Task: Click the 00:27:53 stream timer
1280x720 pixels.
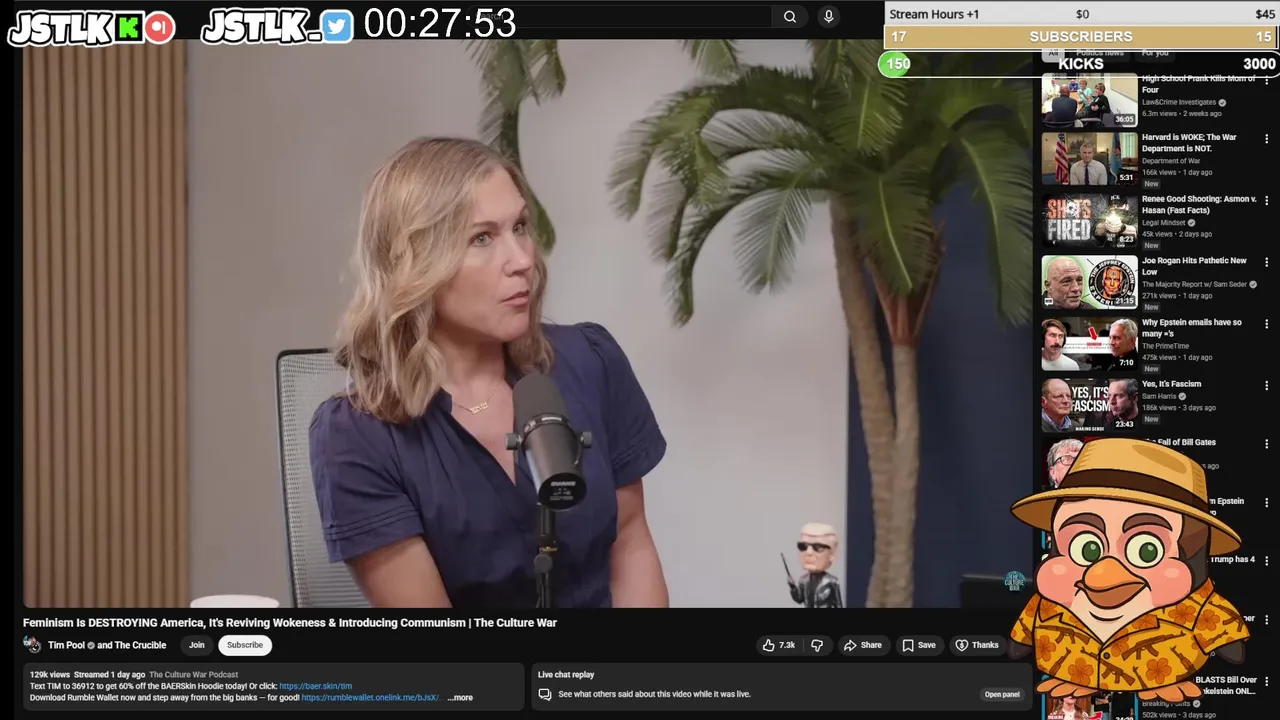Action: tap(440, 24)
